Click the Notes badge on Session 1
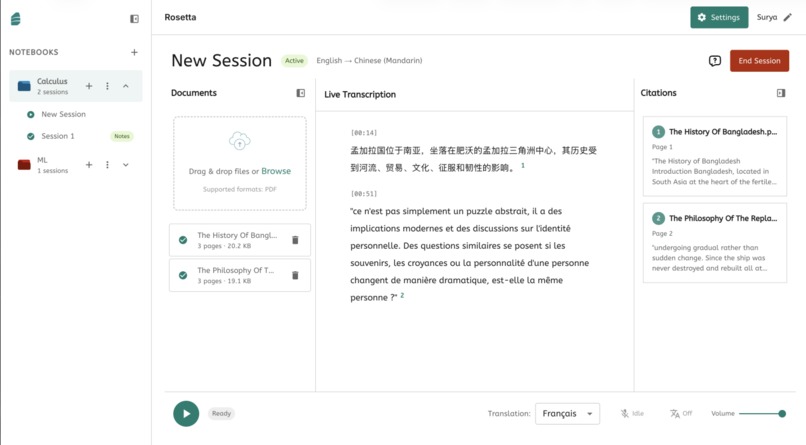Screen dimensions: 806x445 coord(122,136)
